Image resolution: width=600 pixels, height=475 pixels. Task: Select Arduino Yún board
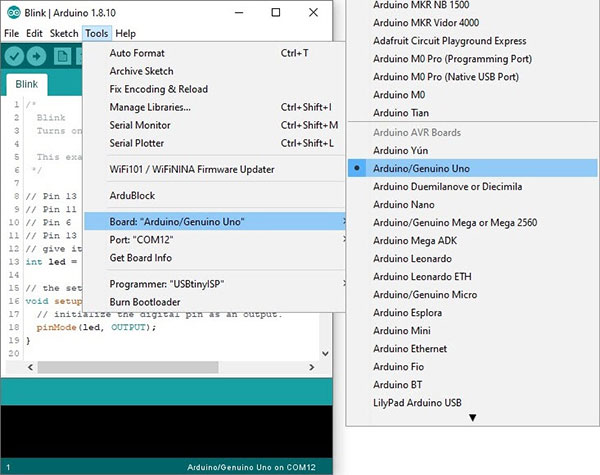click(x=473, y=150)
